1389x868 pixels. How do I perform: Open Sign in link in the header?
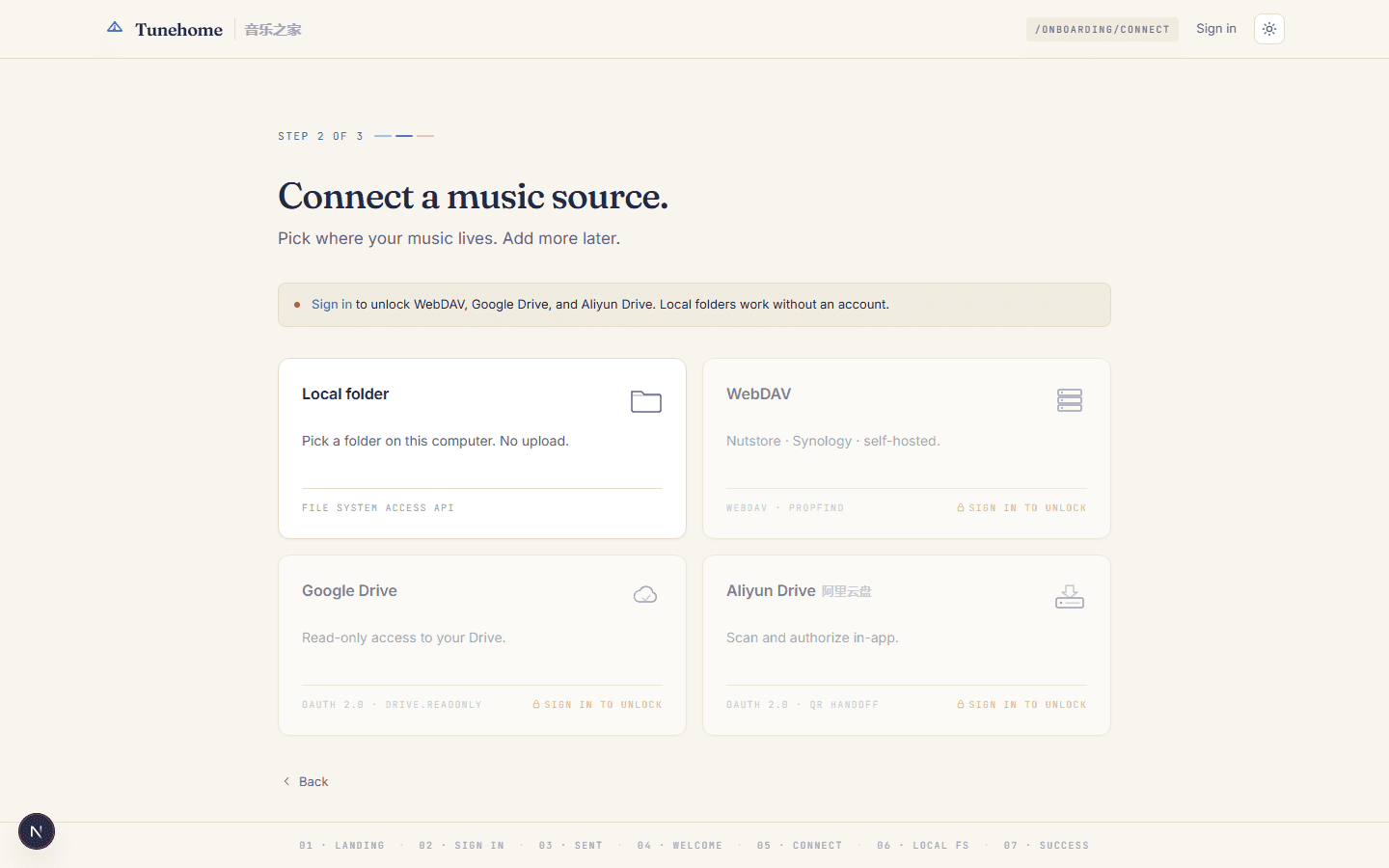click(x=1215, y=29)
